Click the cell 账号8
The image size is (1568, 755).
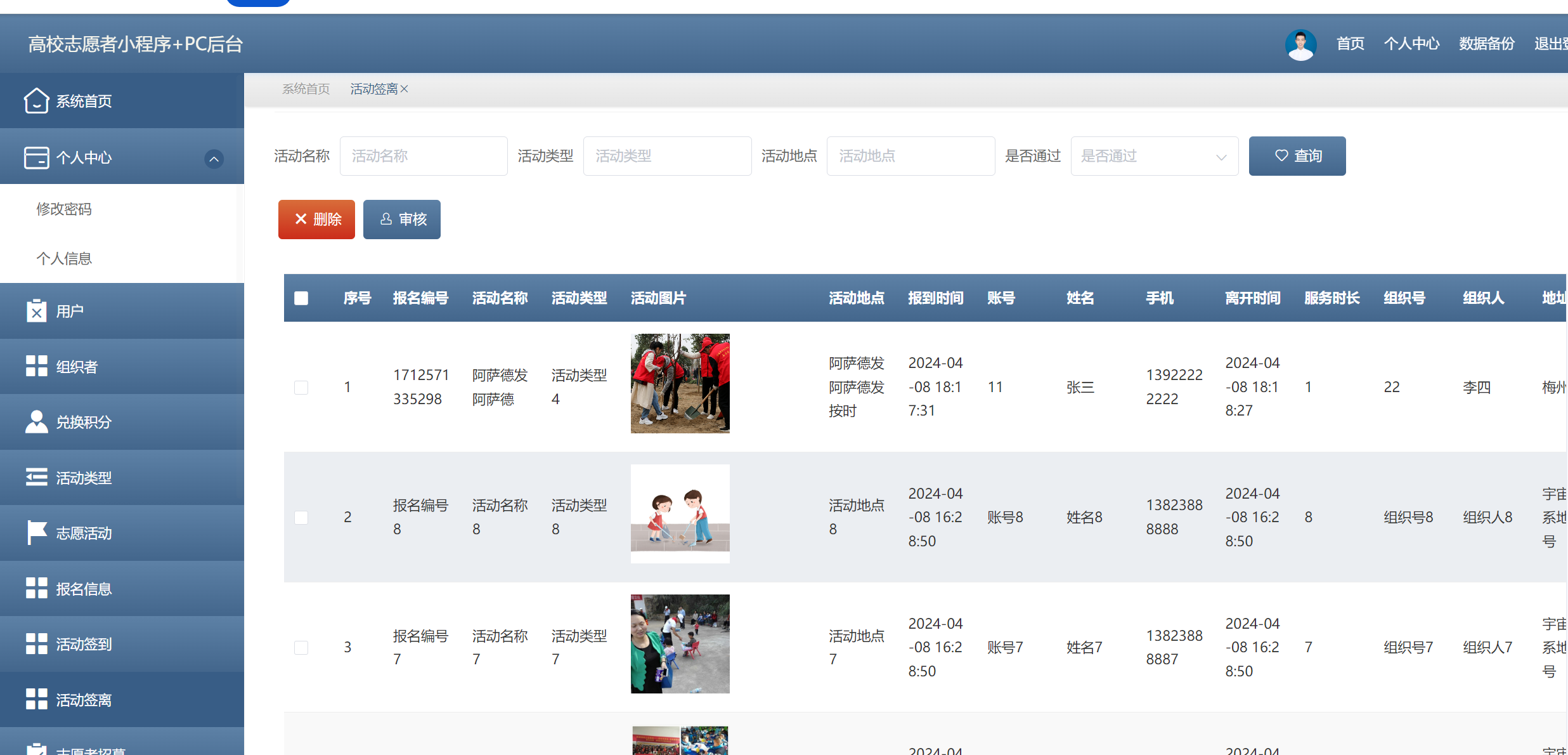point(1005,517)
